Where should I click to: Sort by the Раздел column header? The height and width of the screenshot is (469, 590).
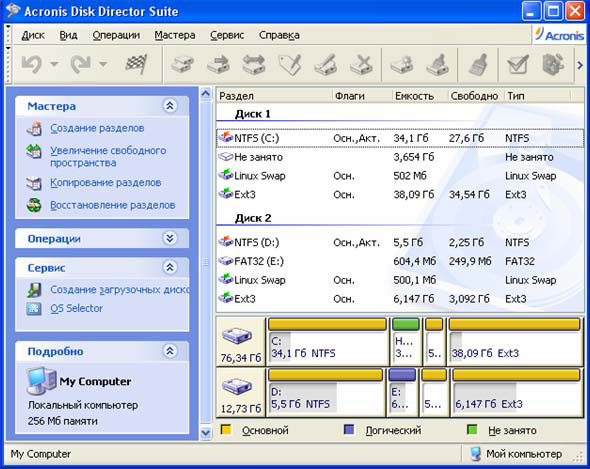tap(274, 96)
